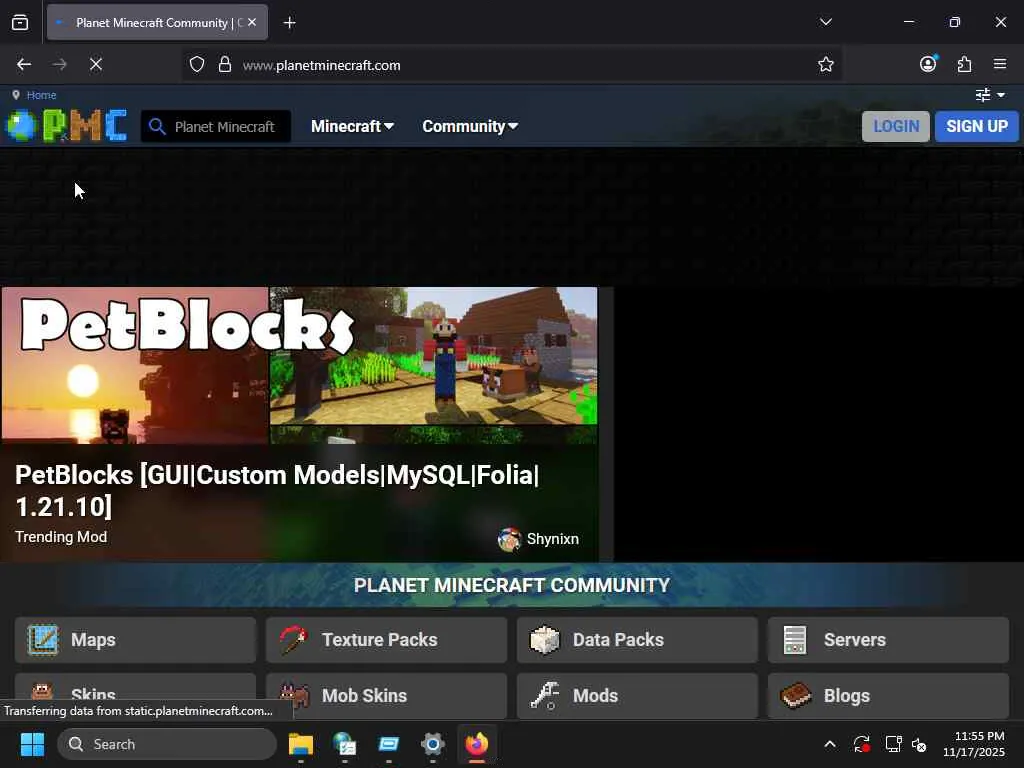The image size is (1024, 768).
Task: Open the Windows Start menu
Action: point(32,744)
